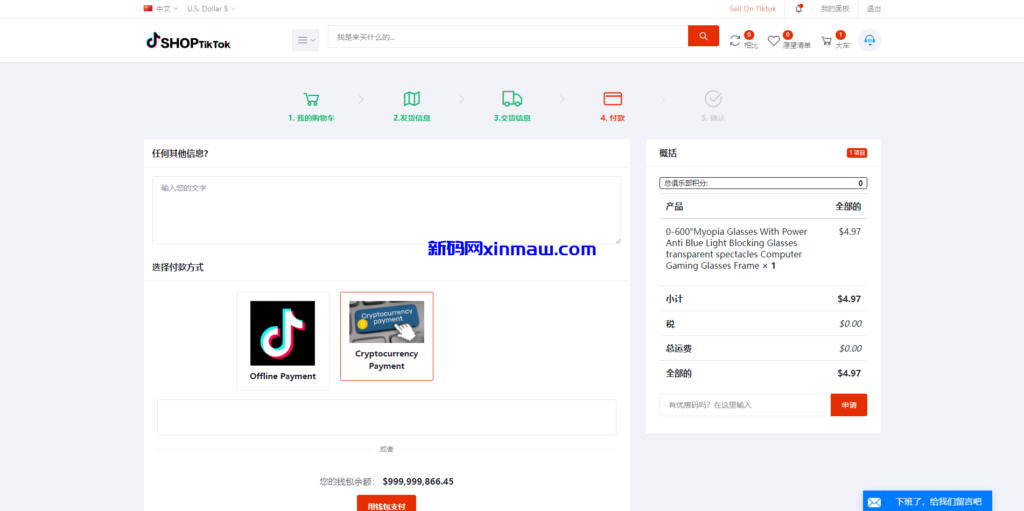Select the Offline Payment option

283,341
